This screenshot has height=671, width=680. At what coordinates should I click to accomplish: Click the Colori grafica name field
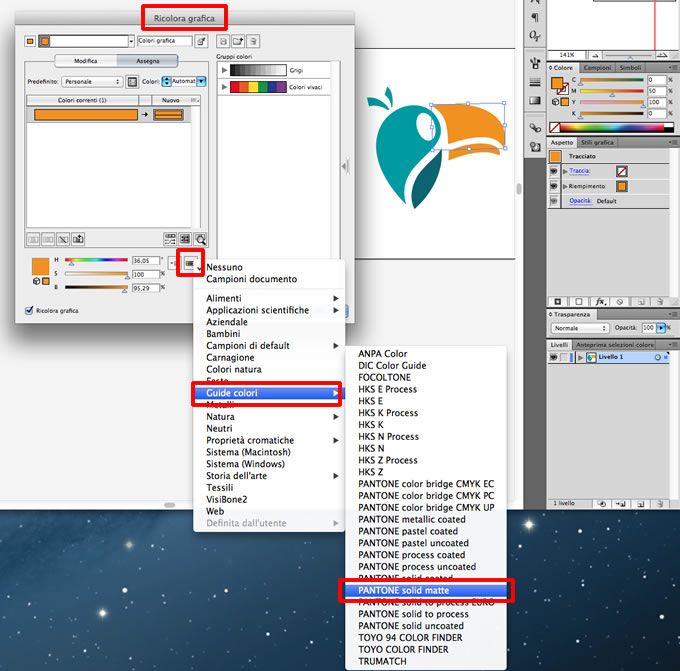click(164, 41)
